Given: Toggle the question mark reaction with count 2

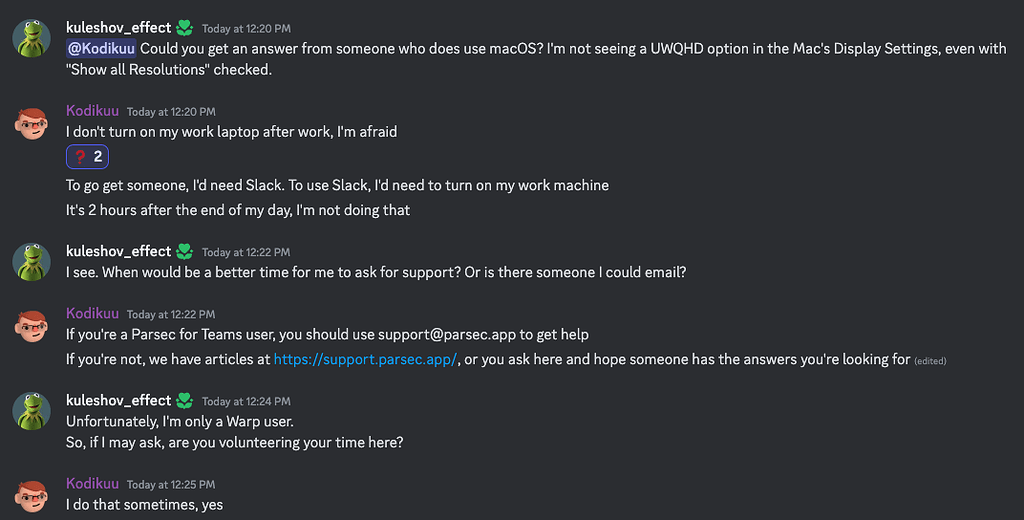Looking at the screenshot, I should coord(88,157).
